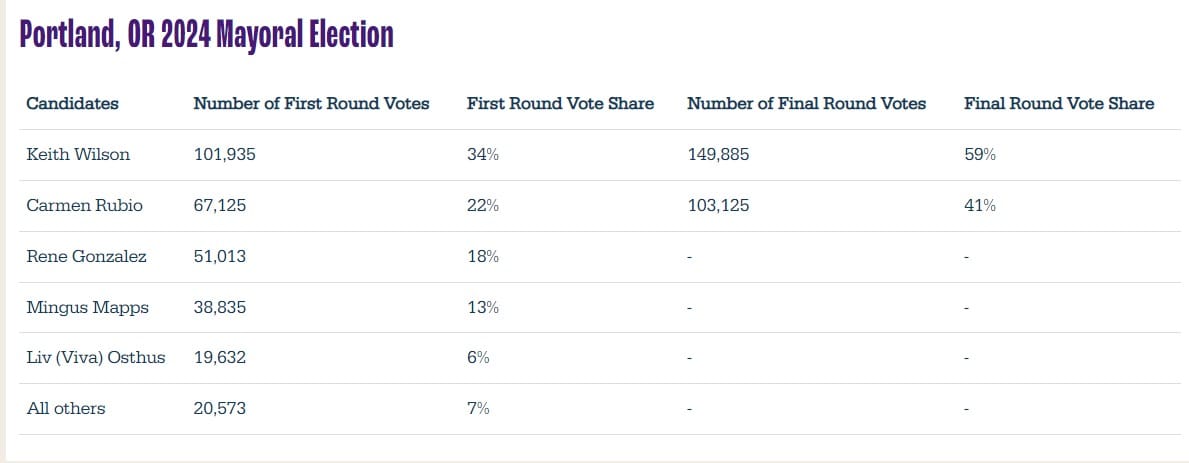
Task: Select the Number of First Round Votes header
Action: pos(311,104)
